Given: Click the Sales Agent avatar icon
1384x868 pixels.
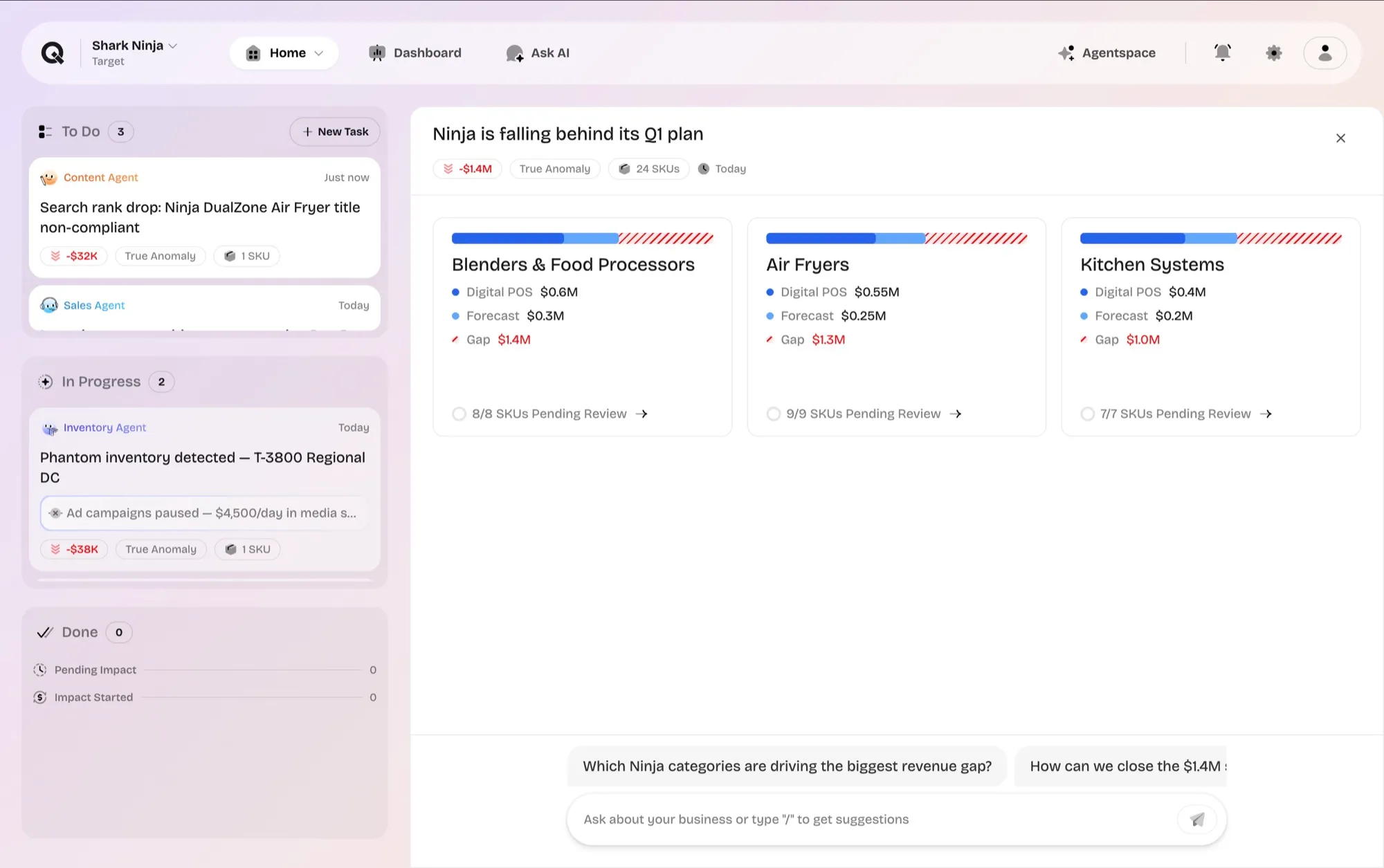Looking at the screenshot, I should [48, 305].
